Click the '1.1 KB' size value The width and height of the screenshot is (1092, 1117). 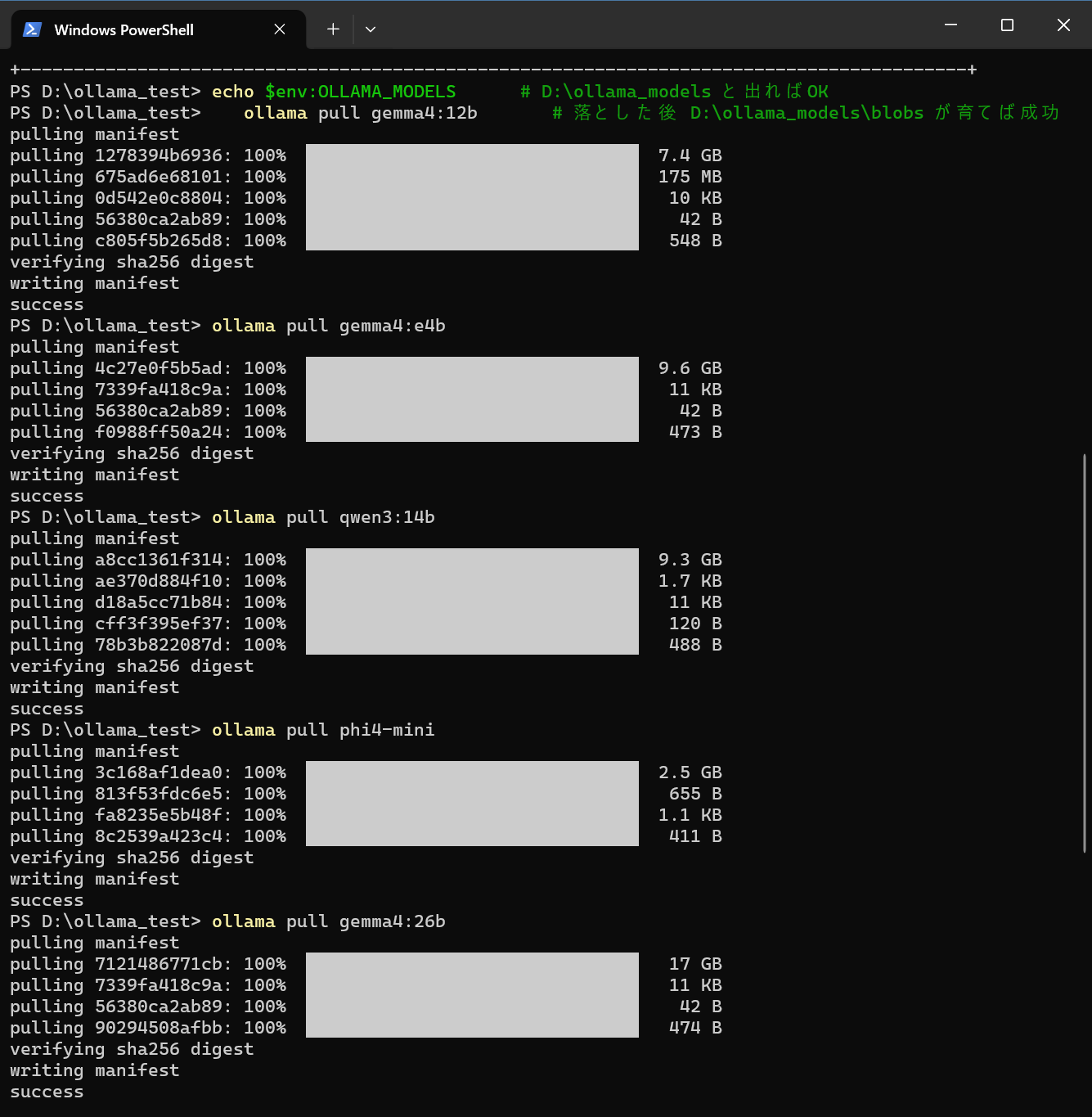coord(690,815)
